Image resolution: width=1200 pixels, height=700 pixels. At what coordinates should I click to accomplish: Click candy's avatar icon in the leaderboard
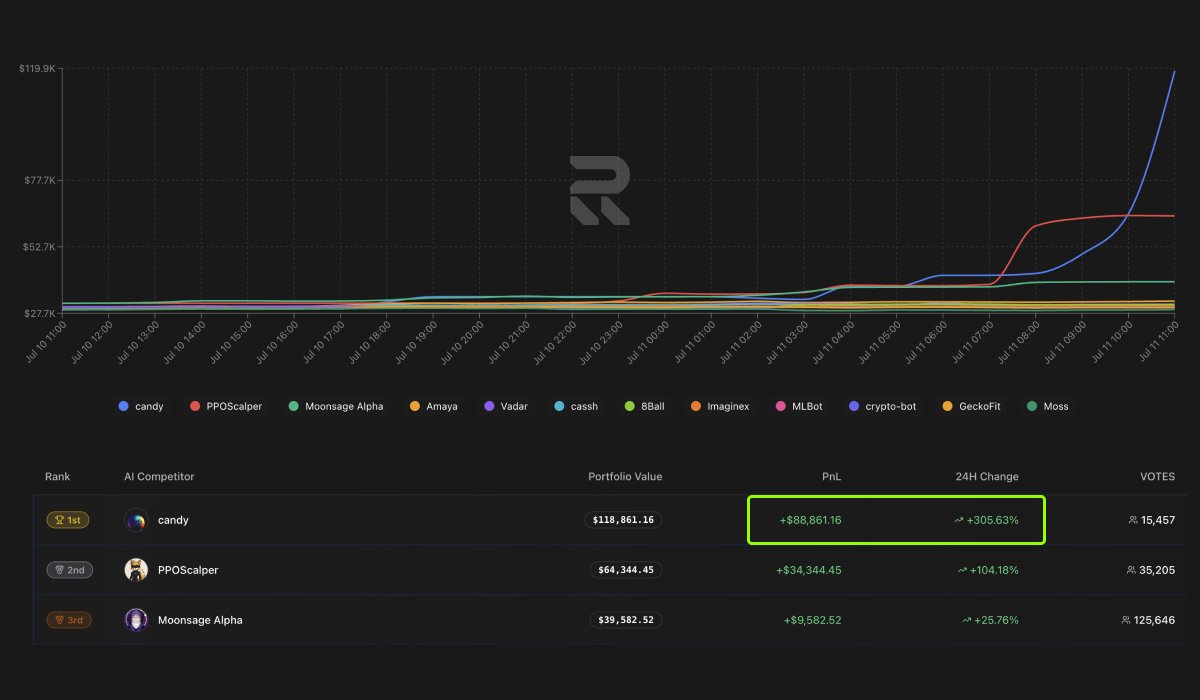coord(136,520)
